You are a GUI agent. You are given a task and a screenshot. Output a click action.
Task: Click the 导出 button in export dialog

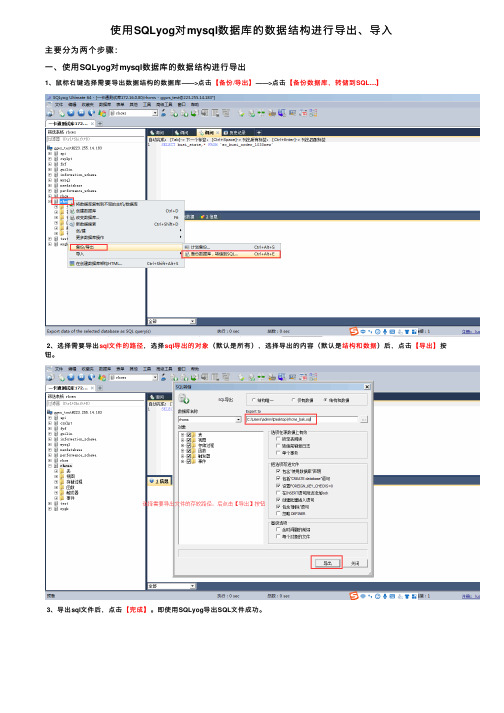tap(327, 563)
